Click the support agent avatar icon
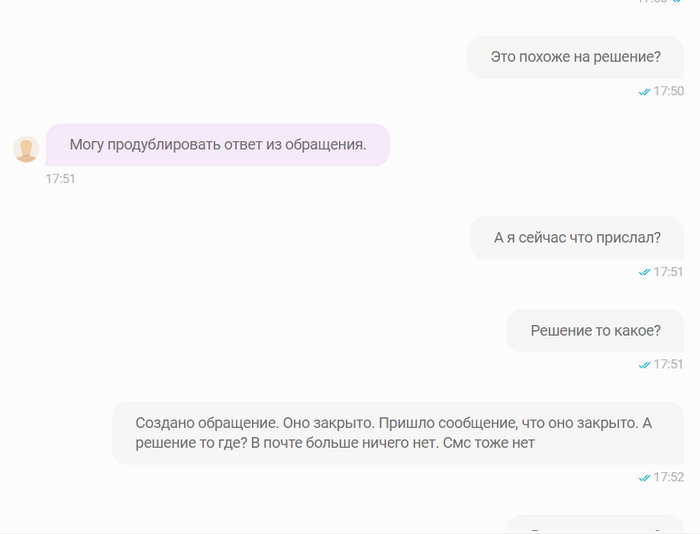The width and height of the screenshot is (700, 534). click(x=26, y=149)
